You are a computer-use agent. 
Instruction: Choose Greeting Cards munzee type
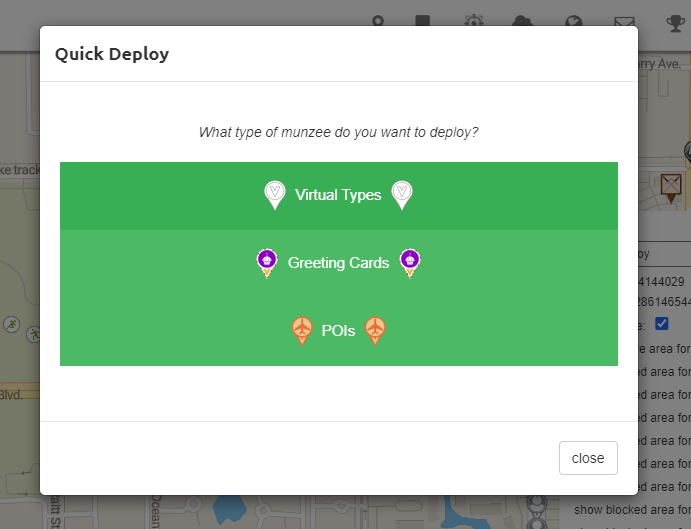coord(338,263)
